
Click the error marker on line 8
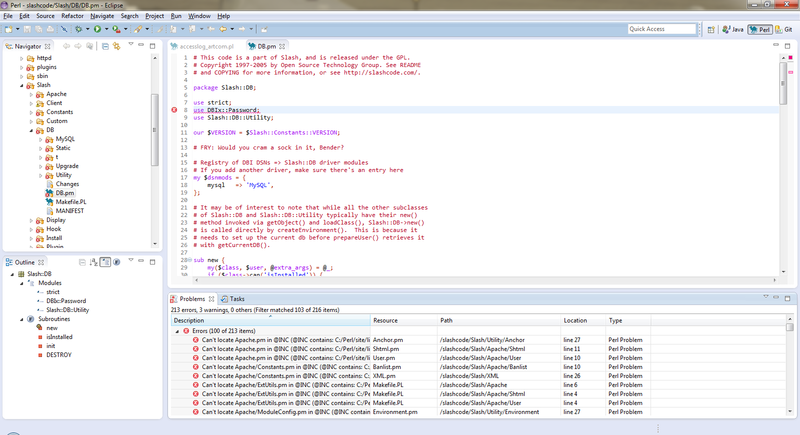pyautogui.click(x=173, y=109)
